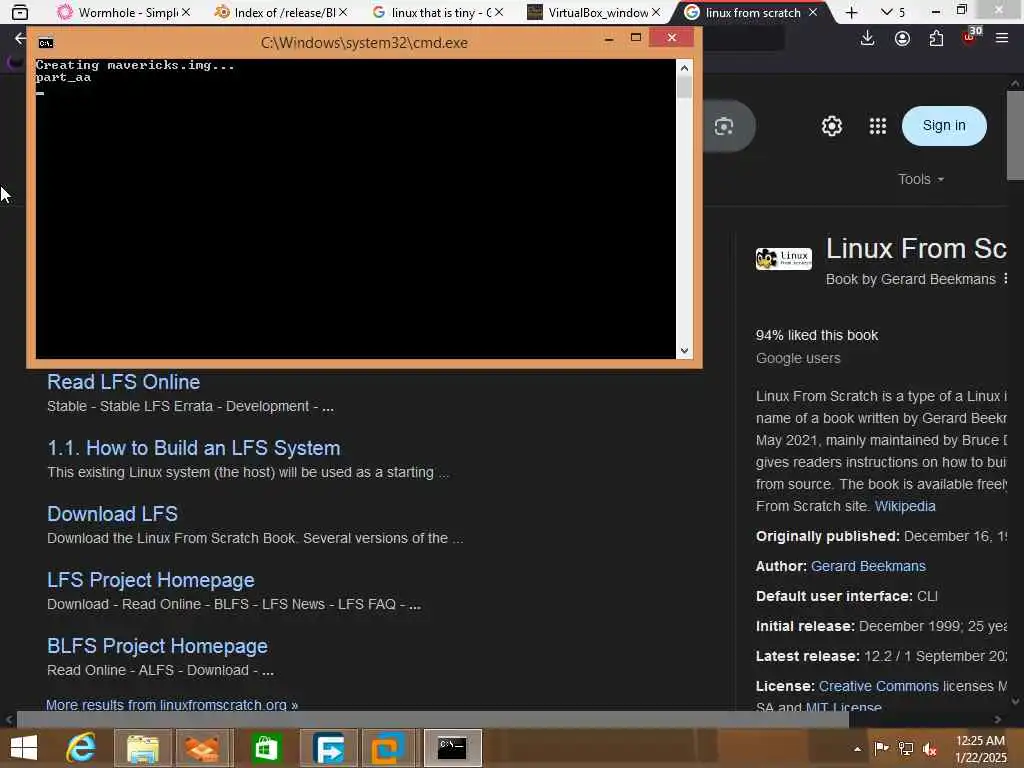Image resolution: width=1024 pixels, height=768 pixels.
Task: Click 'More results from linuxfromscratch.org'
Action: 172,705
